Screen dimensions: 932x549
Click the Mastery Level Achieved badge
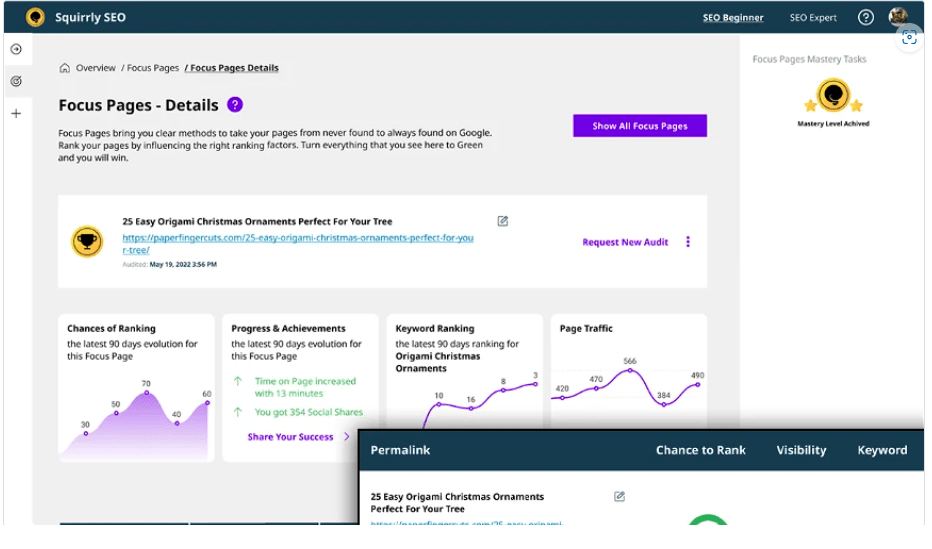833,102
